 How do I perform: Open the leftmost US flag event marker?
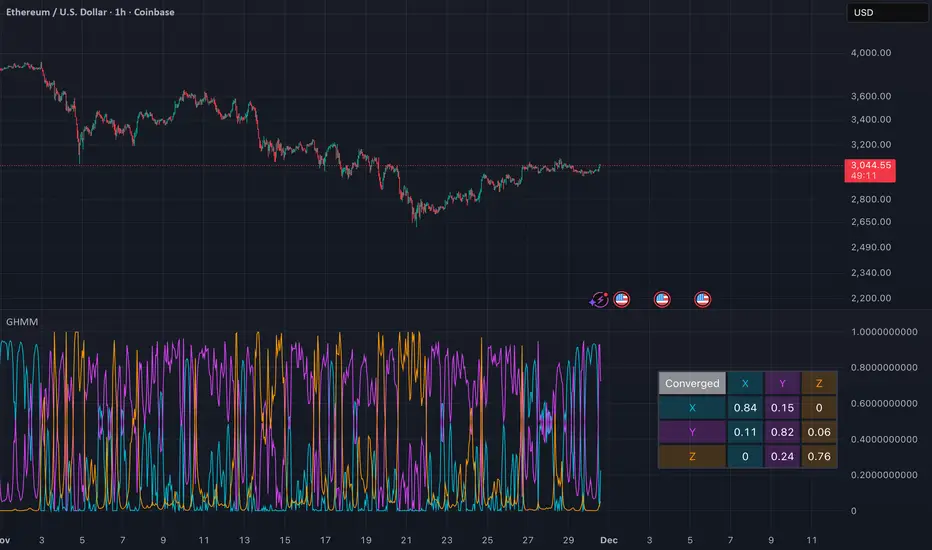click(621, 298)
